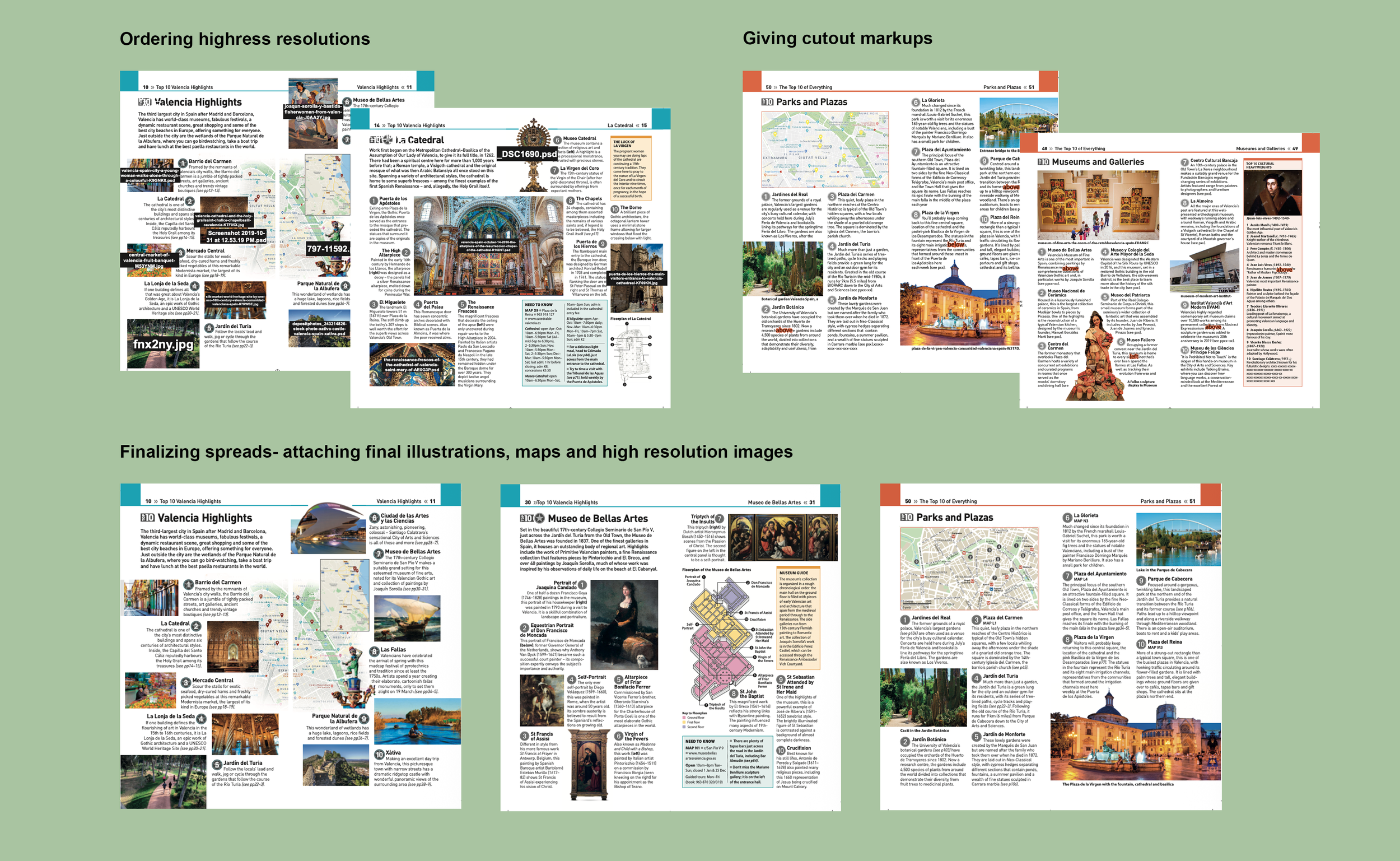Click the "depositphotos_243214826" Xativa castle file label
1400x861 pixels.
(x=319, y=329)
